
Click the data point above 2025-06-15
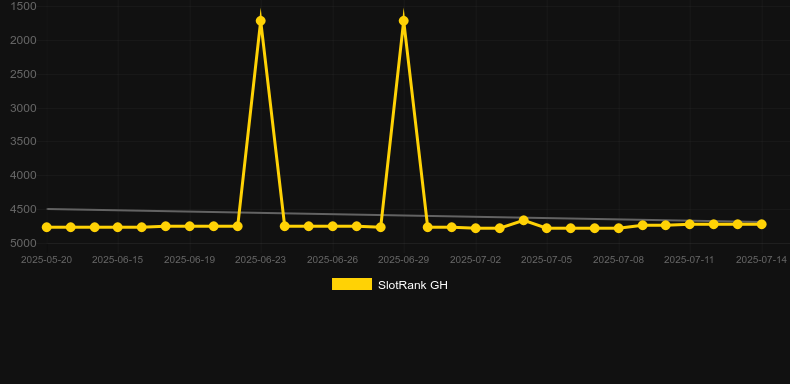(x=117, y=227)
